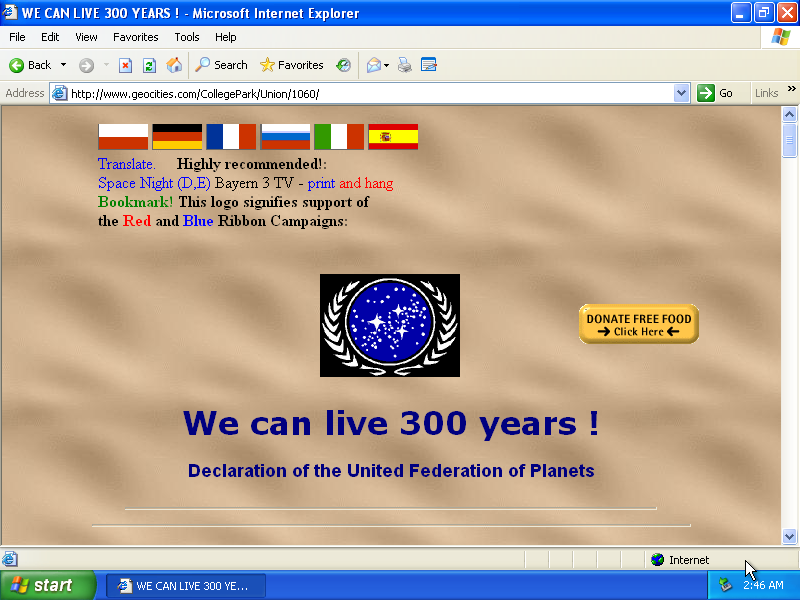Stop page loading with red X icon

point(126,65)
